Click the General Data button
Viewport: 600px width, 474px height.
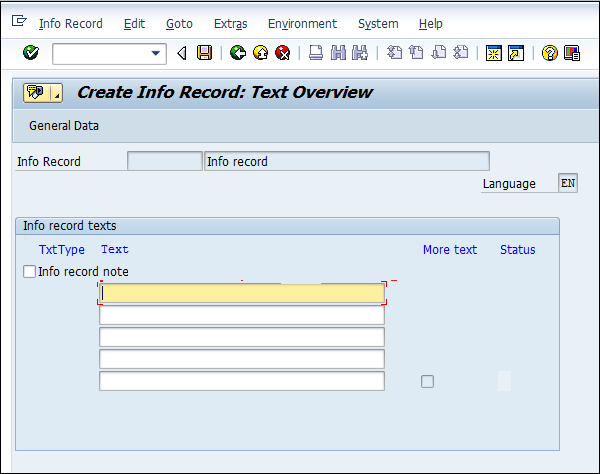tap(64, 126)
